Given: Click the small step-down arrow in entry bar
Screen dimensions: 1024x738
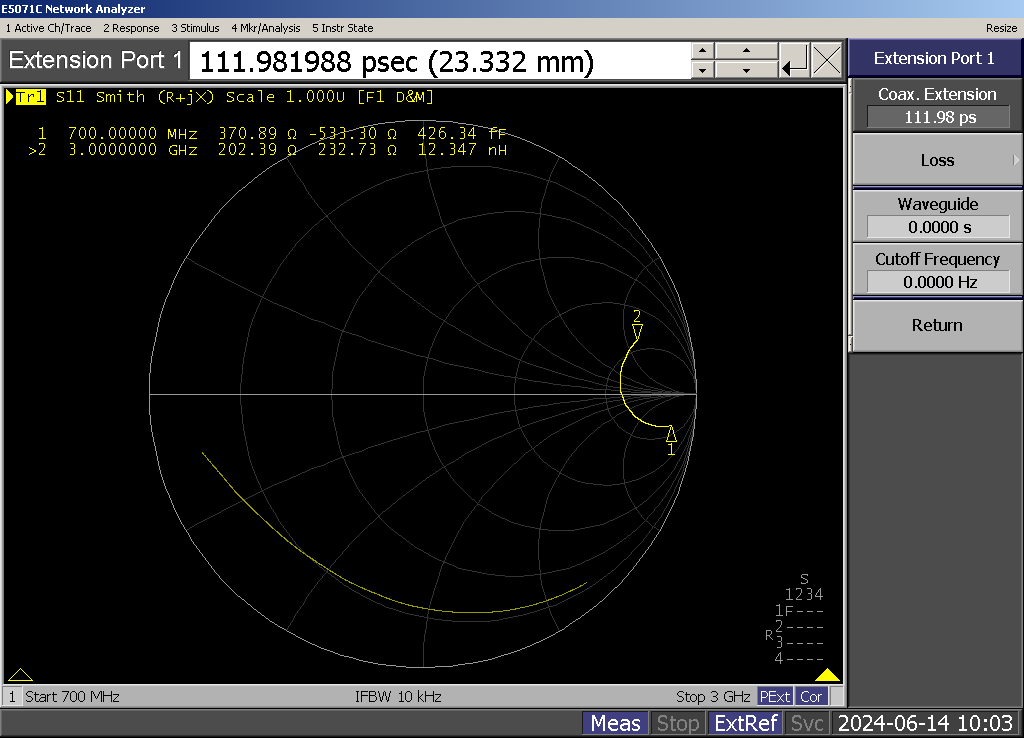Looking at the screenshot, I should (703, 71).
